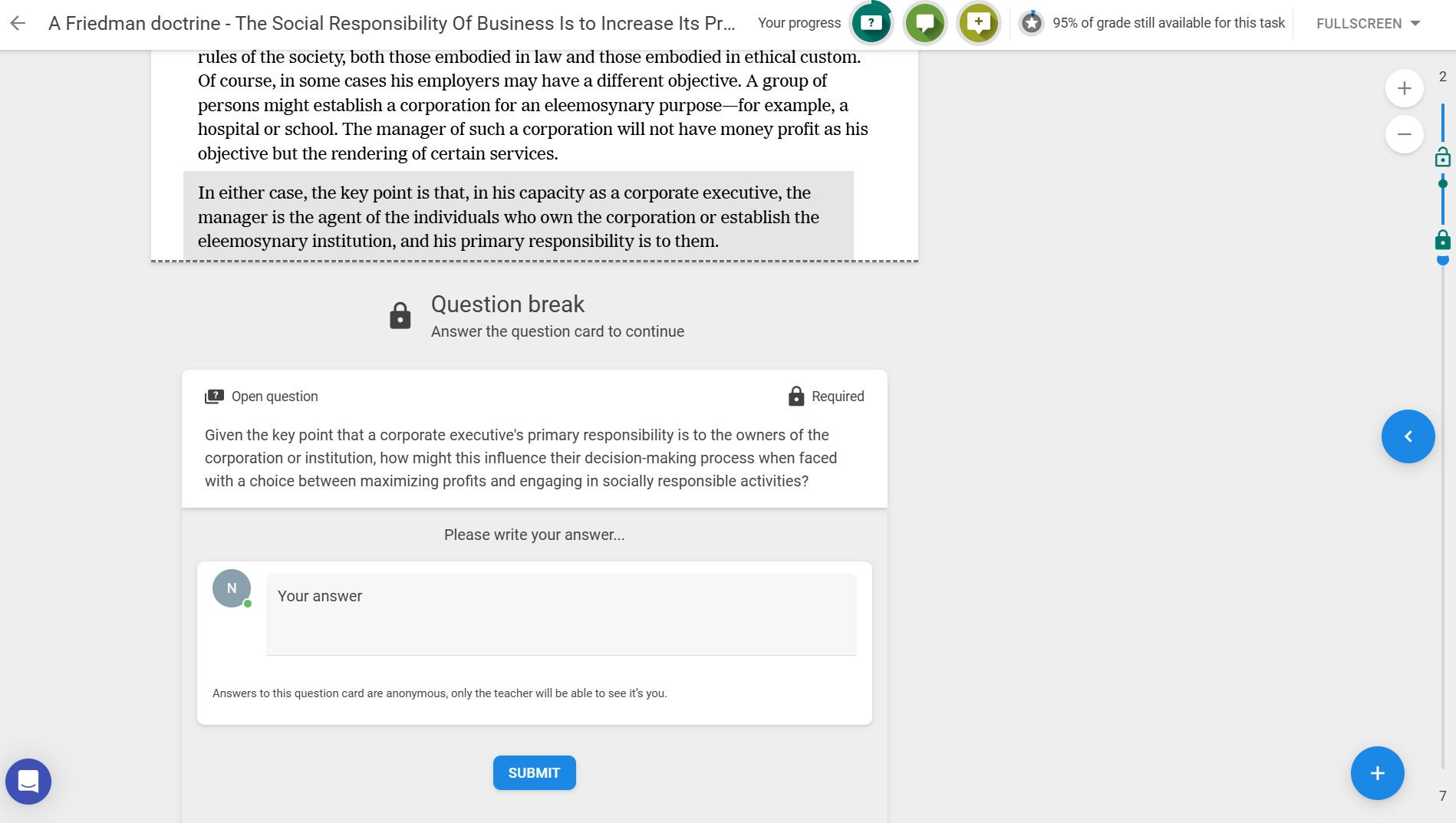Click the blue add floating button

(1378, 773)
